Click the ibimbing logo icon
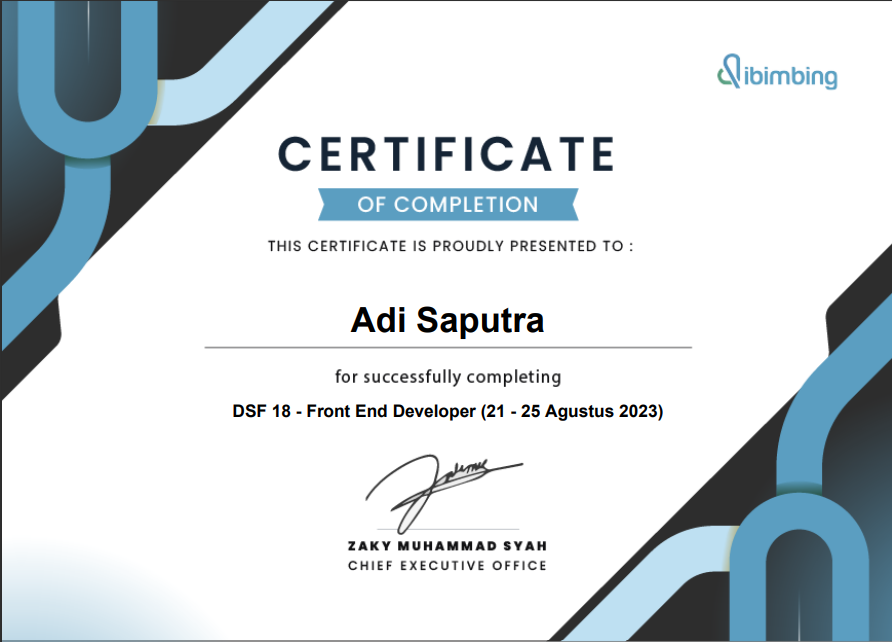This screenshot has width=892, height=642. (x=729, y=72)
